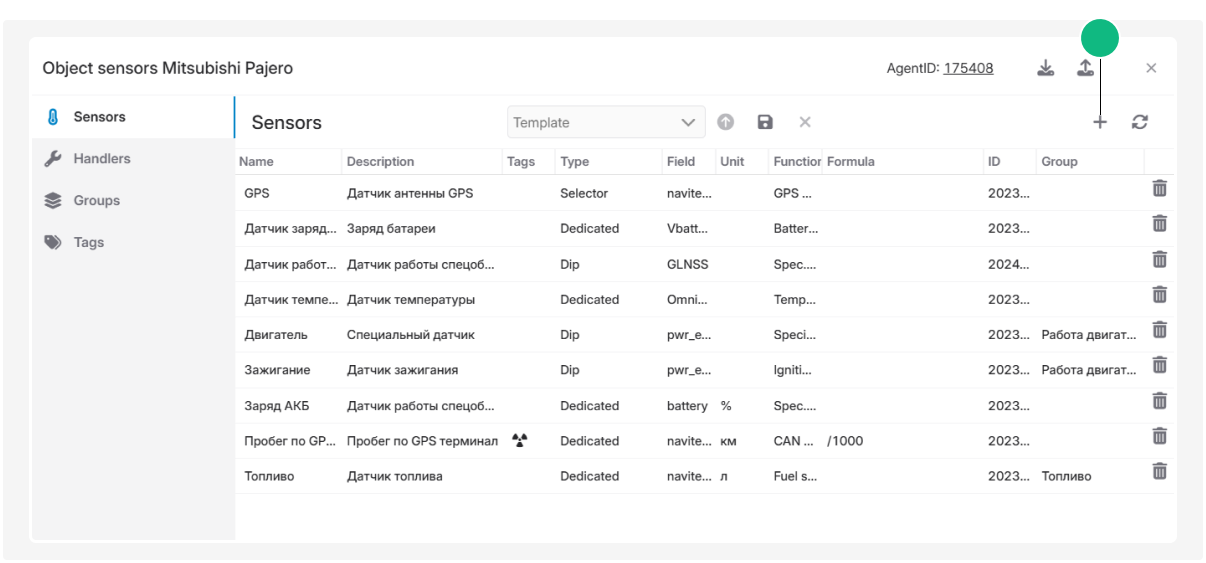The width and height of the screenshot is (1206, 563).
Task: Switch to the Handlers tab
Action: click(x=101, y=159)
